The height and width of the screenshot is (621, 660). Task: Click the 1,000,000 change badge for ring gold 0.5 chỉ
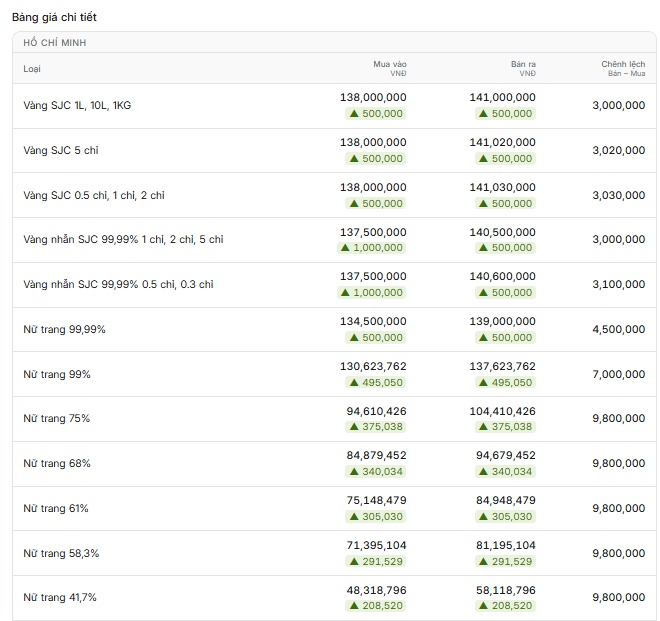(372, 293)
